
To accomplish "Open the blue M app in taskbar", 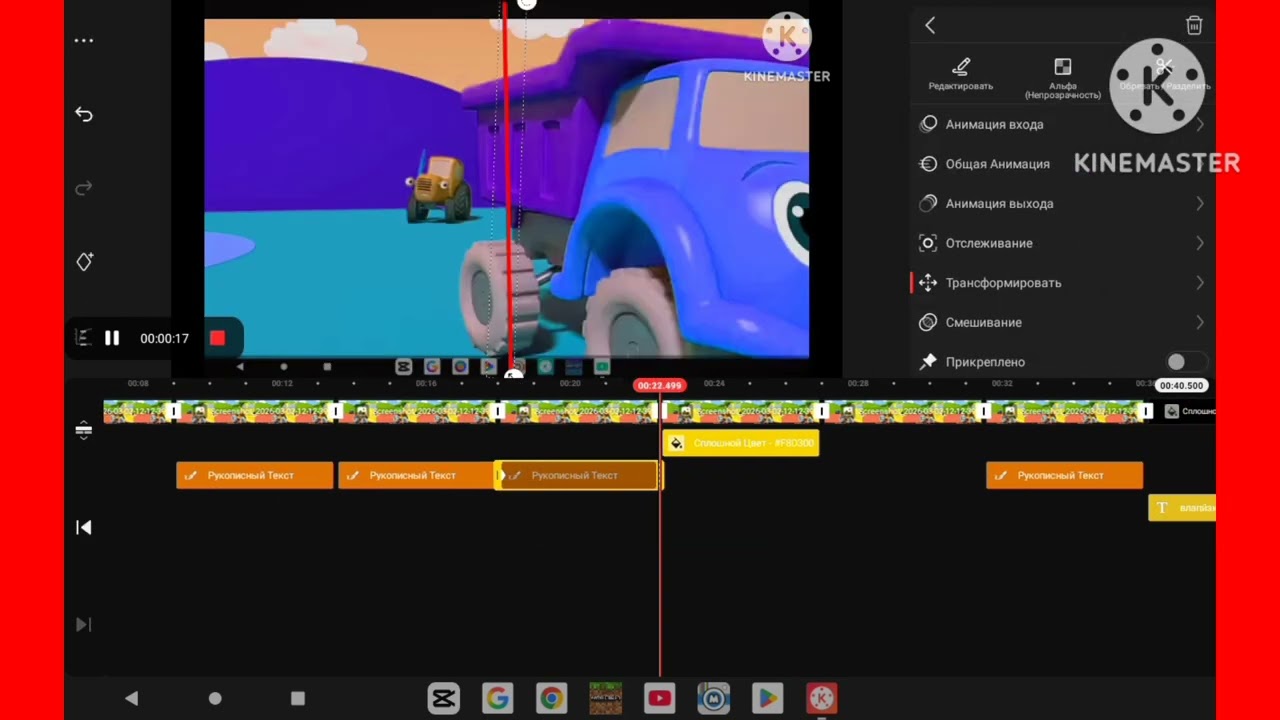I will pyautogui.click(x=713, y=698).
